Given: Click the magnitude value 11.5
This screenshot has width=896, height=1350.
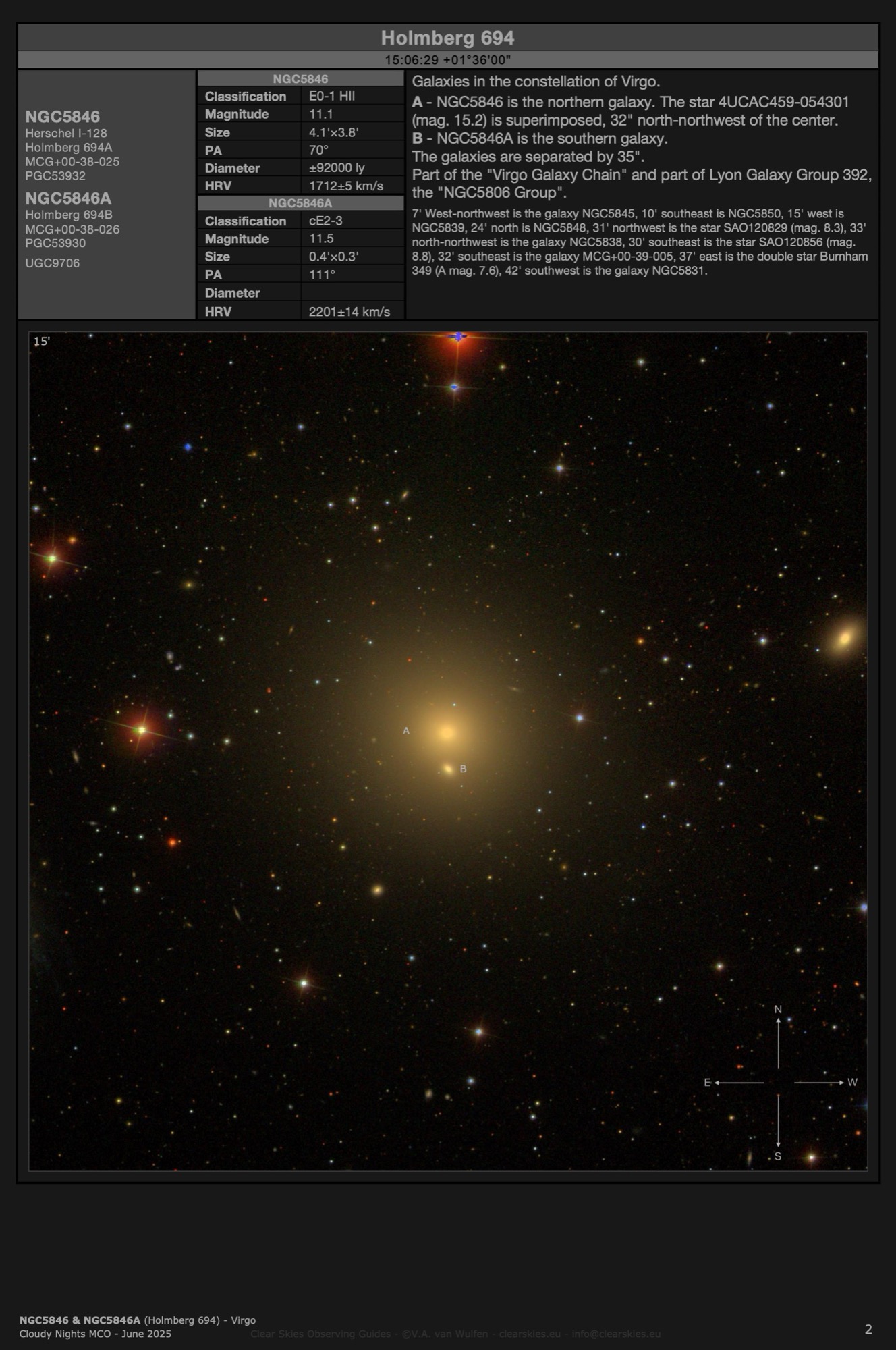Looking at the screenshot, I should click(321, 238).
